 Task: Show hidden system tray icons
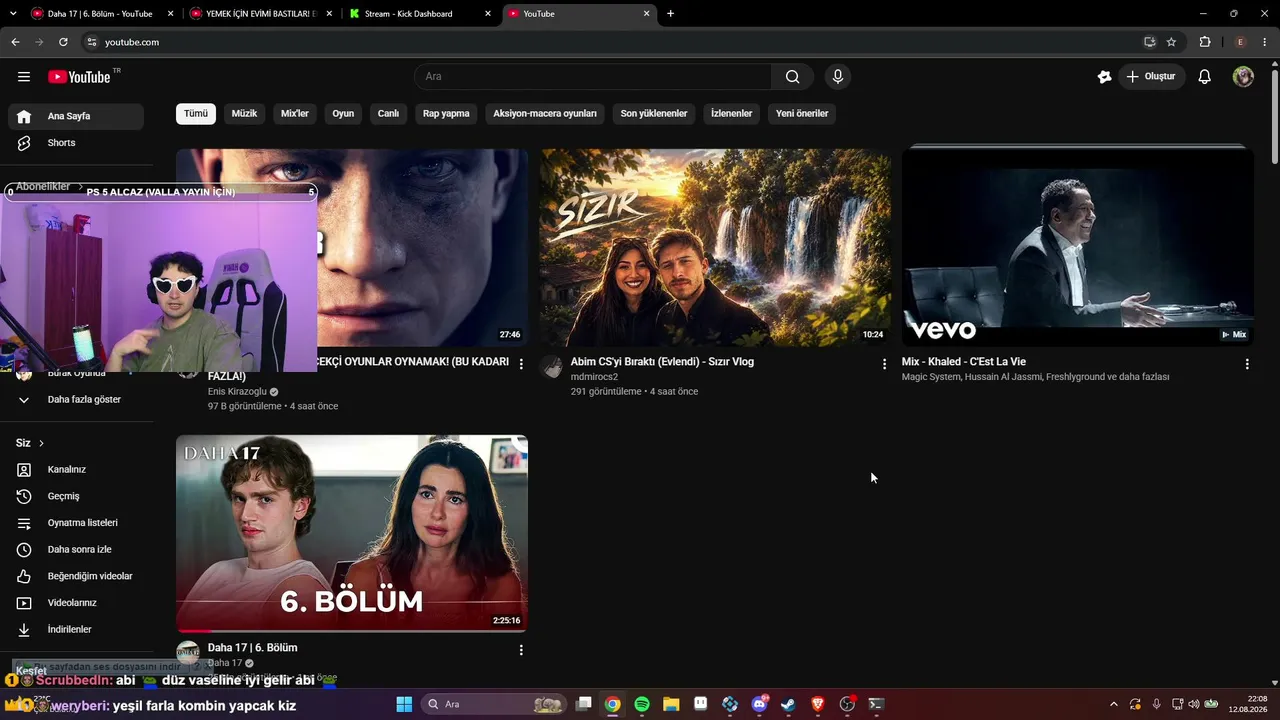[1114, 704]
